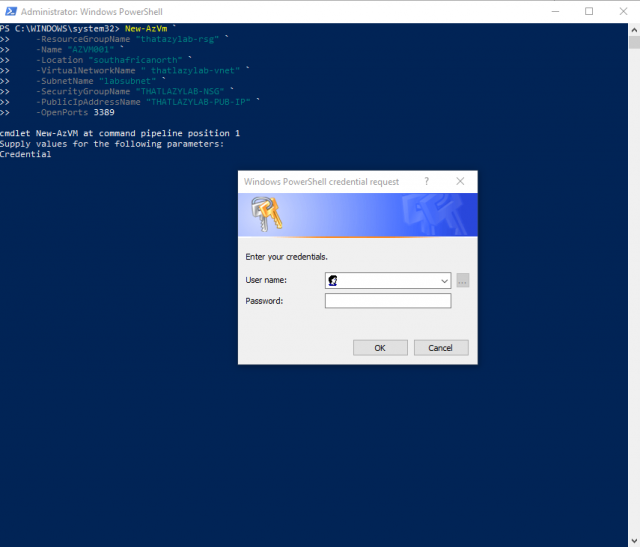Click the 'Enter your credentials.' text

point(286,257)
